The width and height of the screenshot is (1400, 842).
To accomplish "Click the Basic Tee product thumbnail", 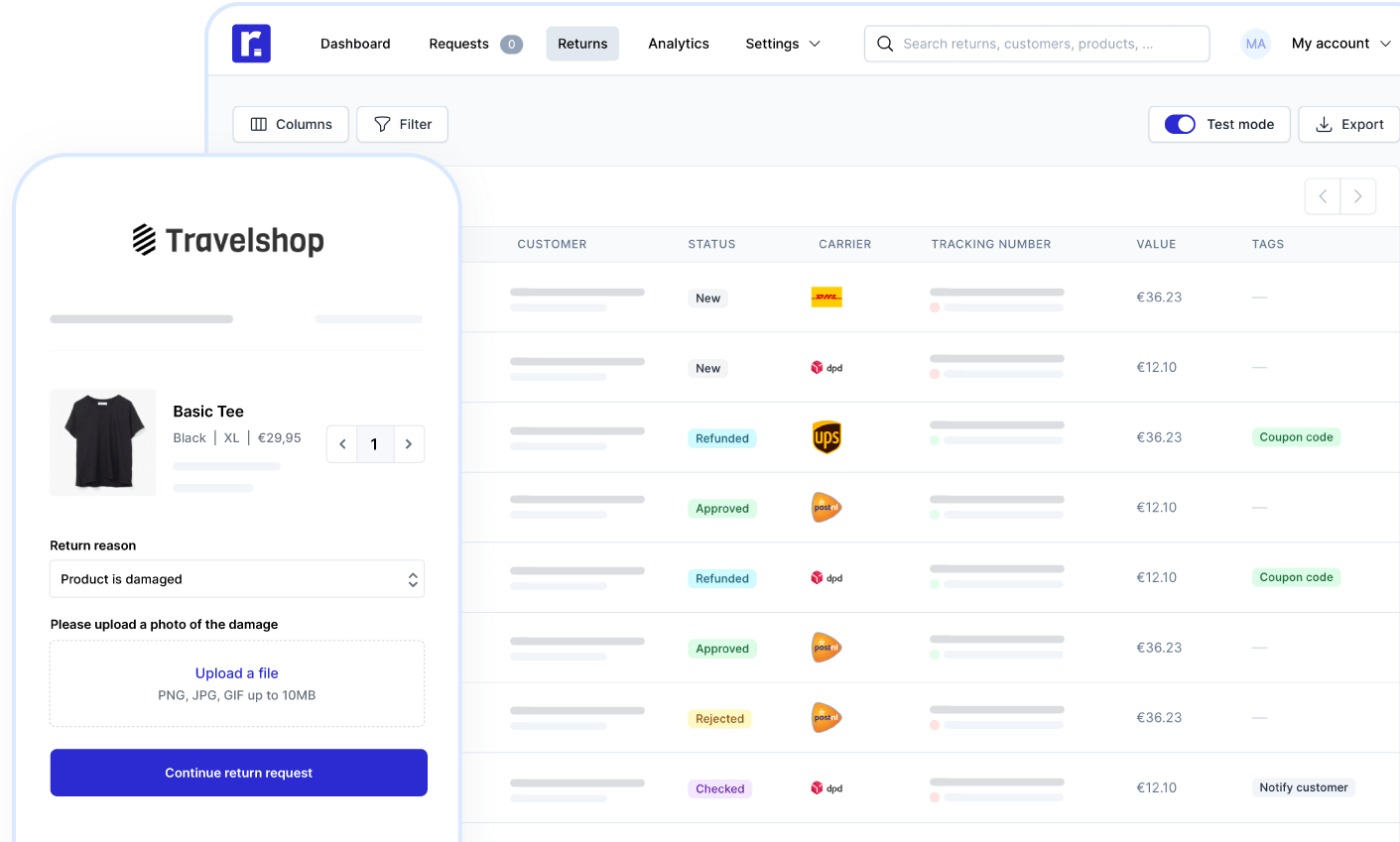I will tap(103, 442).
